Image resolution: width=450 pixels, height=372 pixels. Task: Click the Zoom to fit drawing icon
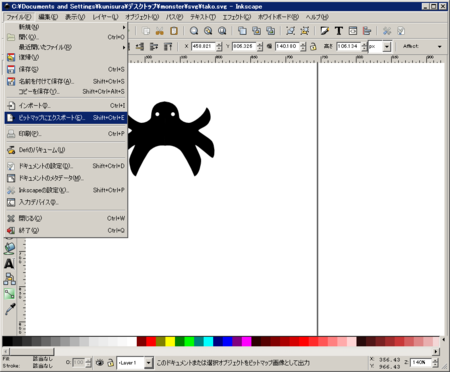208,31
